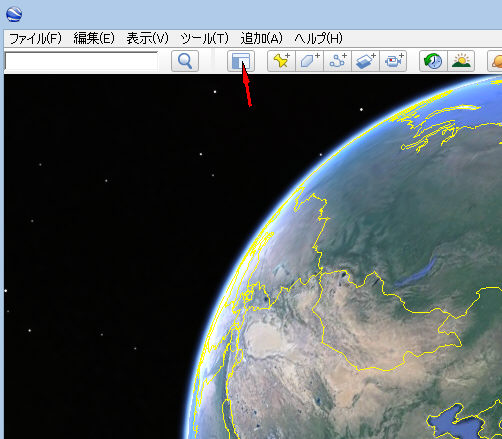
Task: Focus the search text field
Action: (81, 61)
